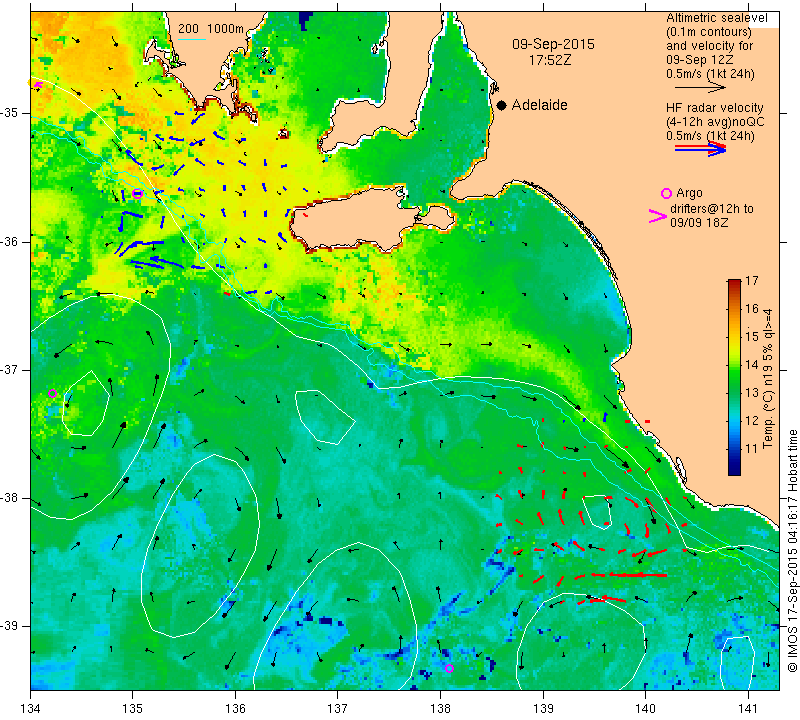800x720 pixels.
Task: Click the Adelaide city label
Action: 539,105
